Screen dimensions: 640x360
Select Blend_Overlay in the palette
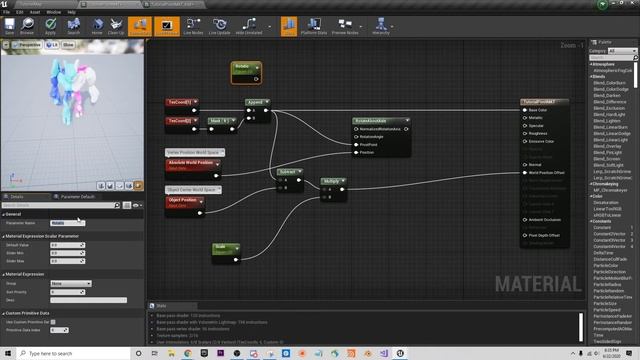(607, 146)
